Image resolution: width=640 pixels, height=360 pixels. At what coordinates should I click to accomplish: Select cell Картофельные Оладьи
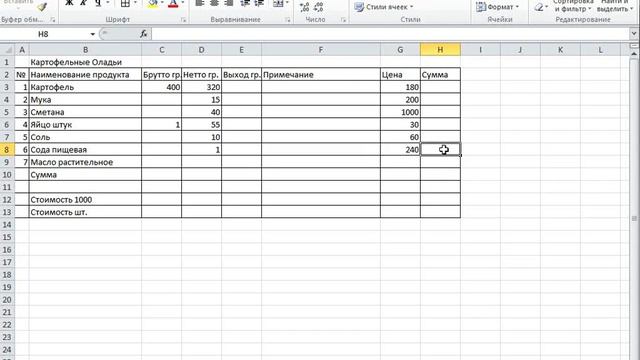coord(85,62)
